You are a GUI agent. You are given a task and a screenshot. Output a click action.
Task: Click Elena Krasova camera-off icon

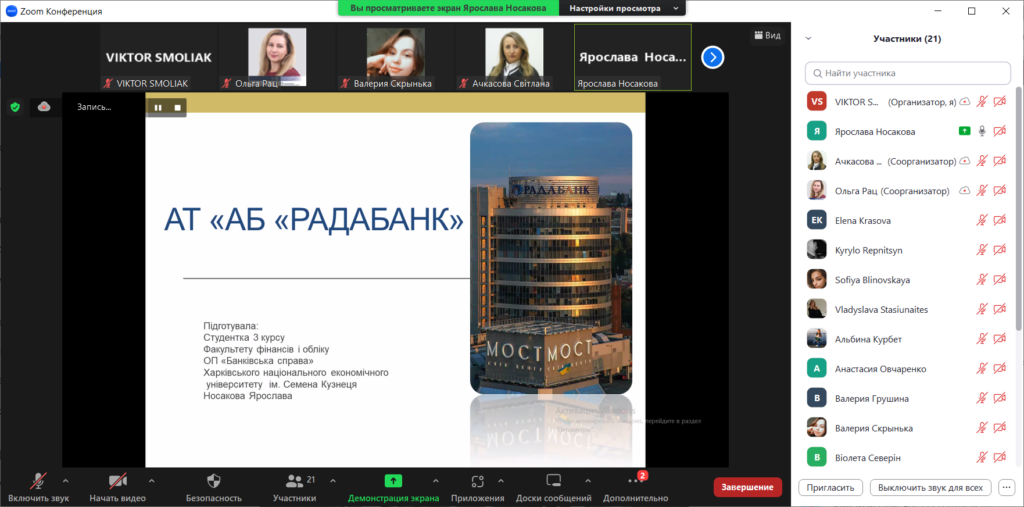click(999, 220)
